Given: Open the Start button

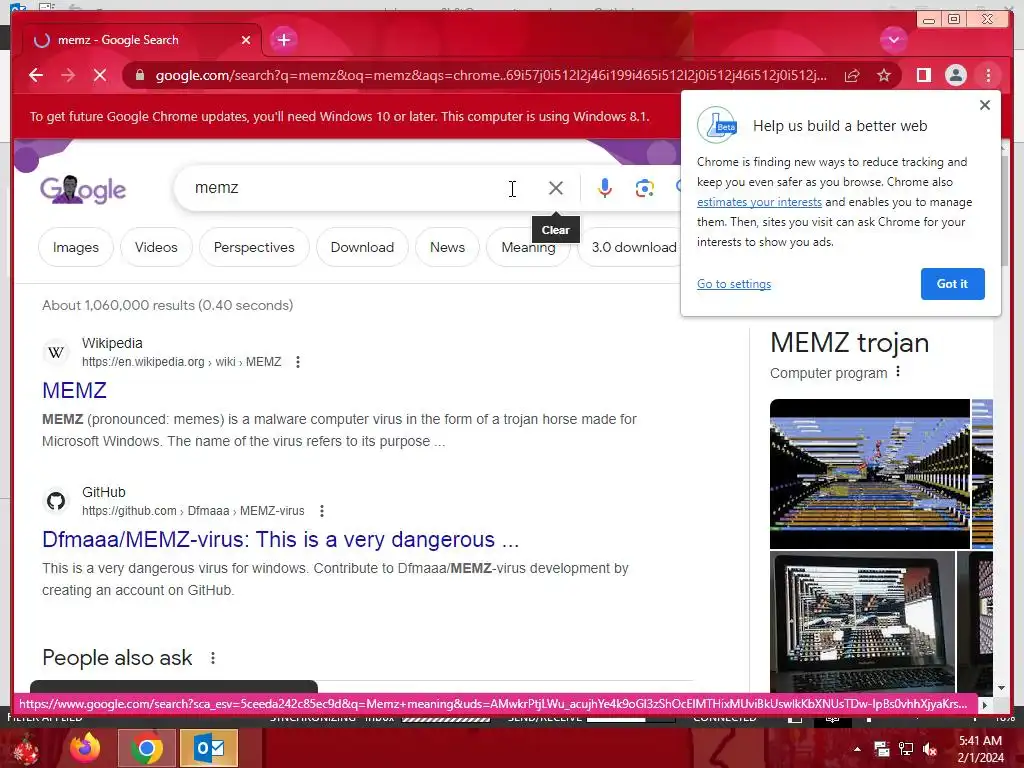Looking at the screenshot, I should 26,750.
